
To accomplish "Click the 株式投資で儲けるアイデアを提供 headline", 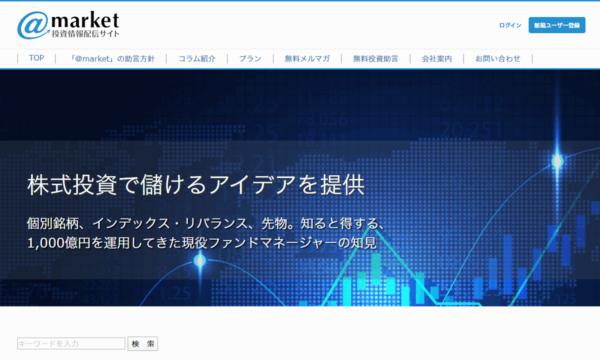I will pyautogui.click(x=196, y=185).
